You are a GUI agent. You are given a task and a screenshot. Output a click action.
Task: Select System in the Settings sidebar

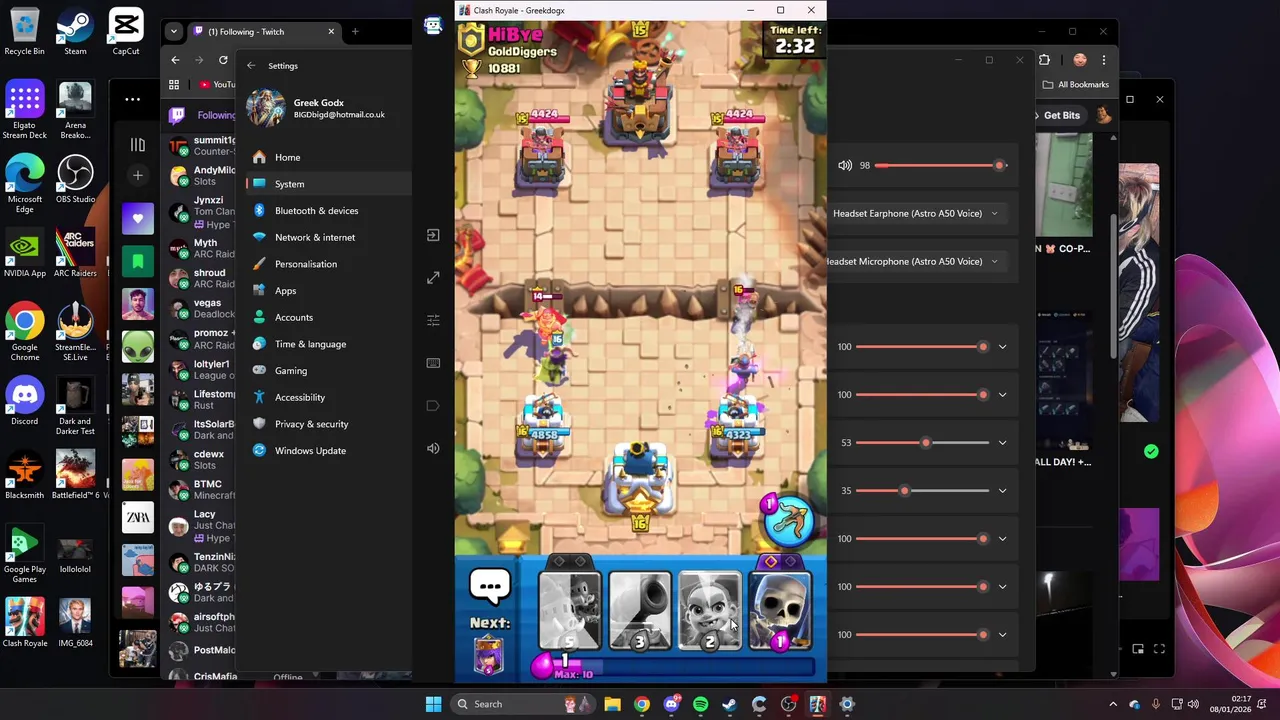click(x=328, y=184)
